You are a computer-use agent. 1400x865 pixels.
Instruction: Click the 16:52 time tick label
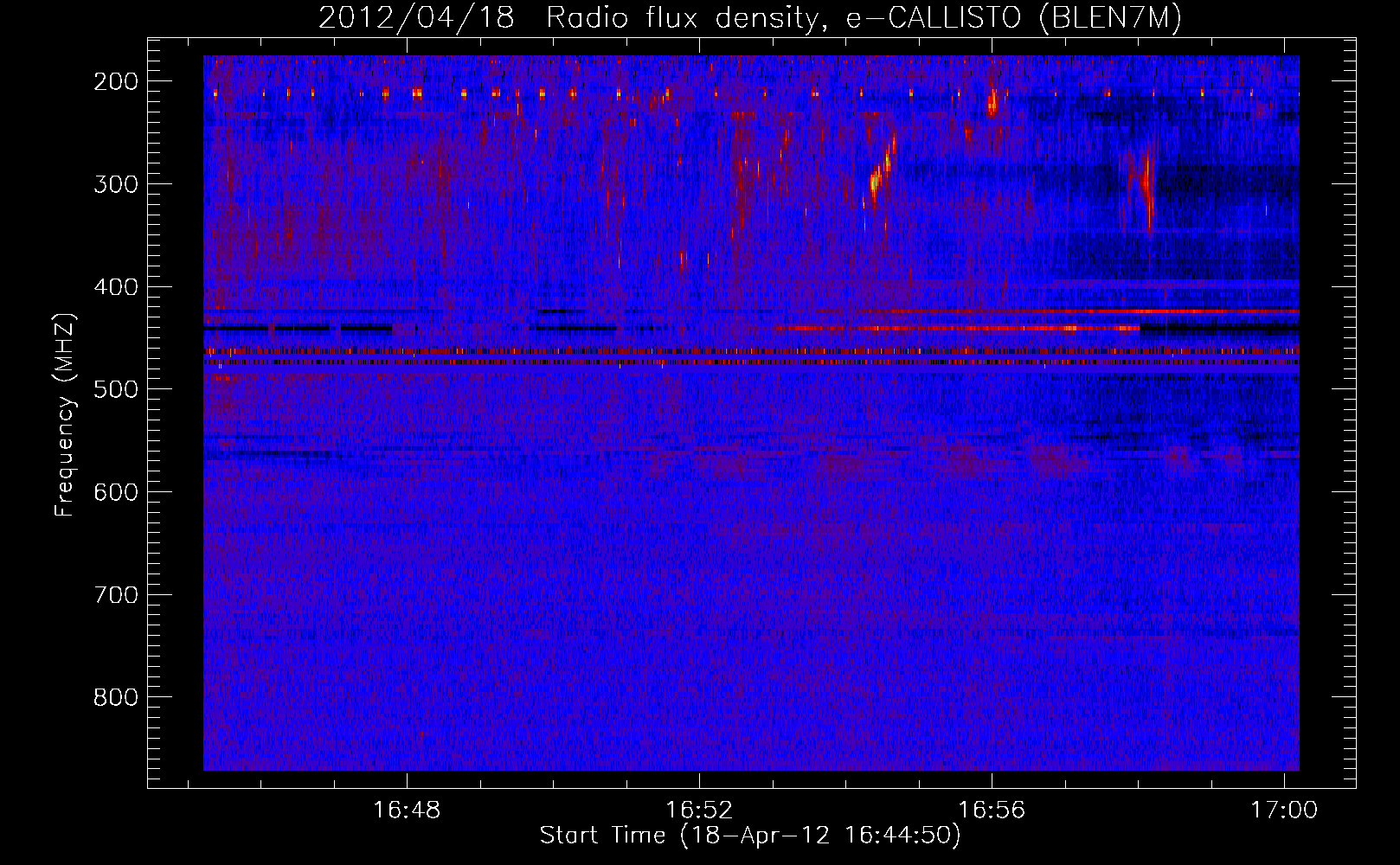[699, 811]
